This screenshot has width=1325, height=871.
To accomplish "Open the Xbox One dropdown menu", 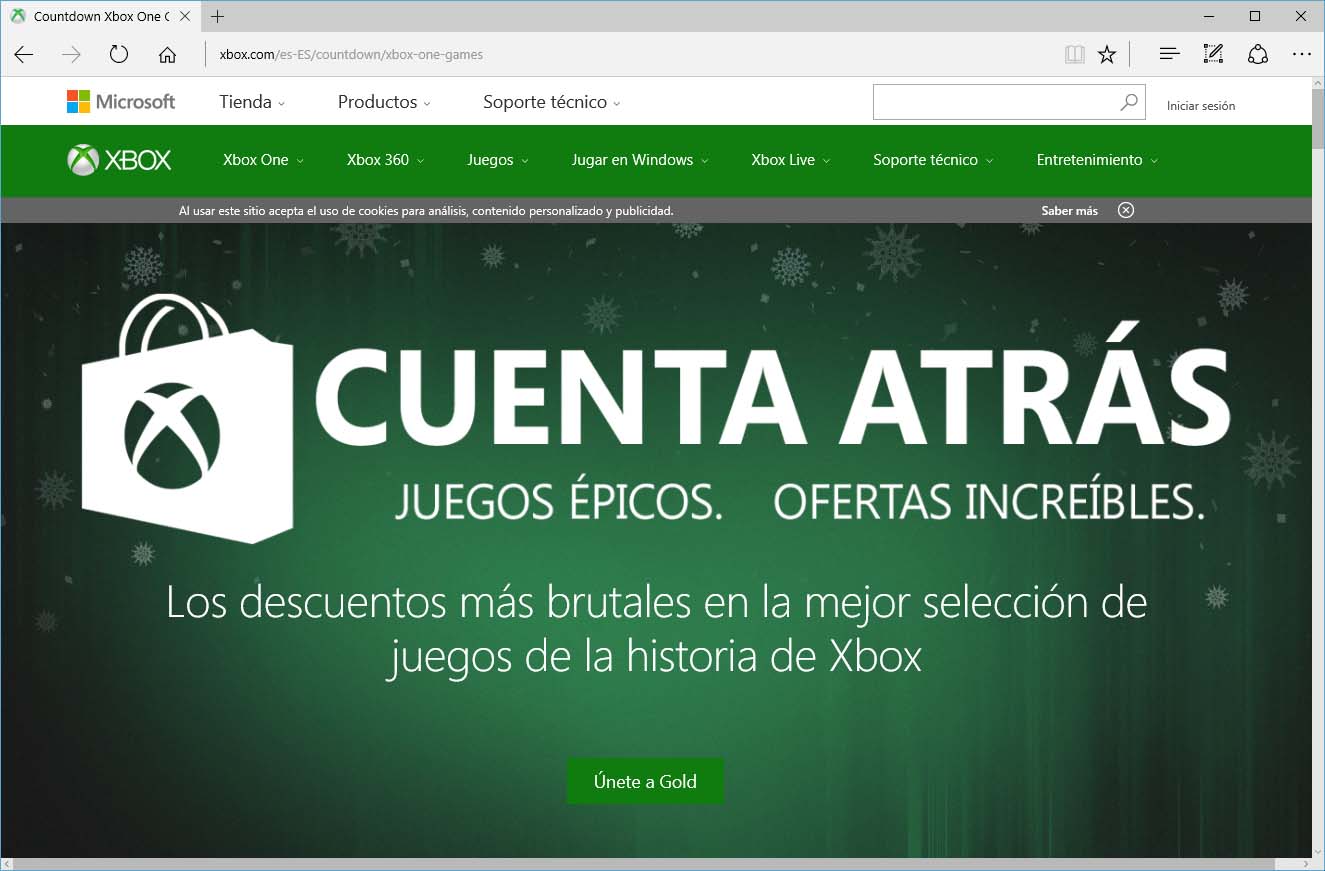I will tap(263, 160).
